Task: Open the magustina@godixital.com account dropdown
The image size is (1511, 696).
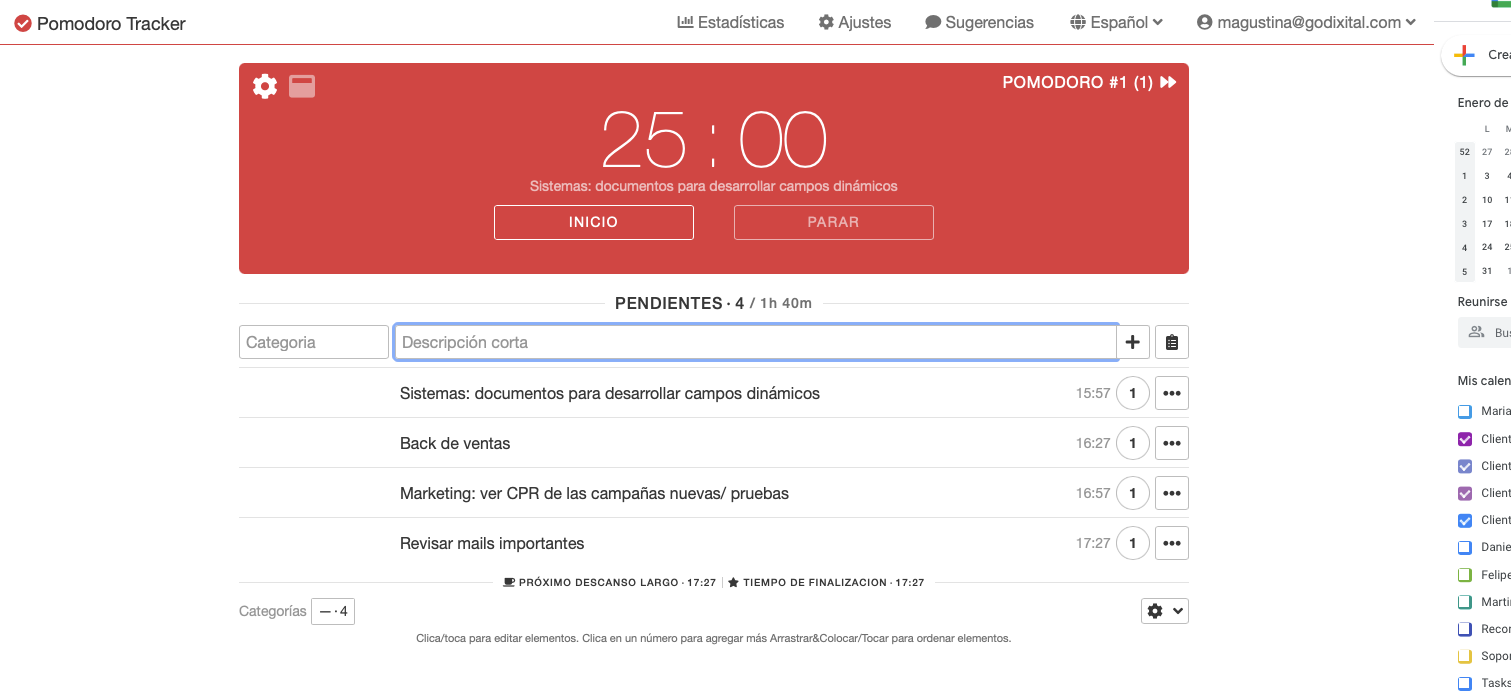Action: [x=1306, y=22]
